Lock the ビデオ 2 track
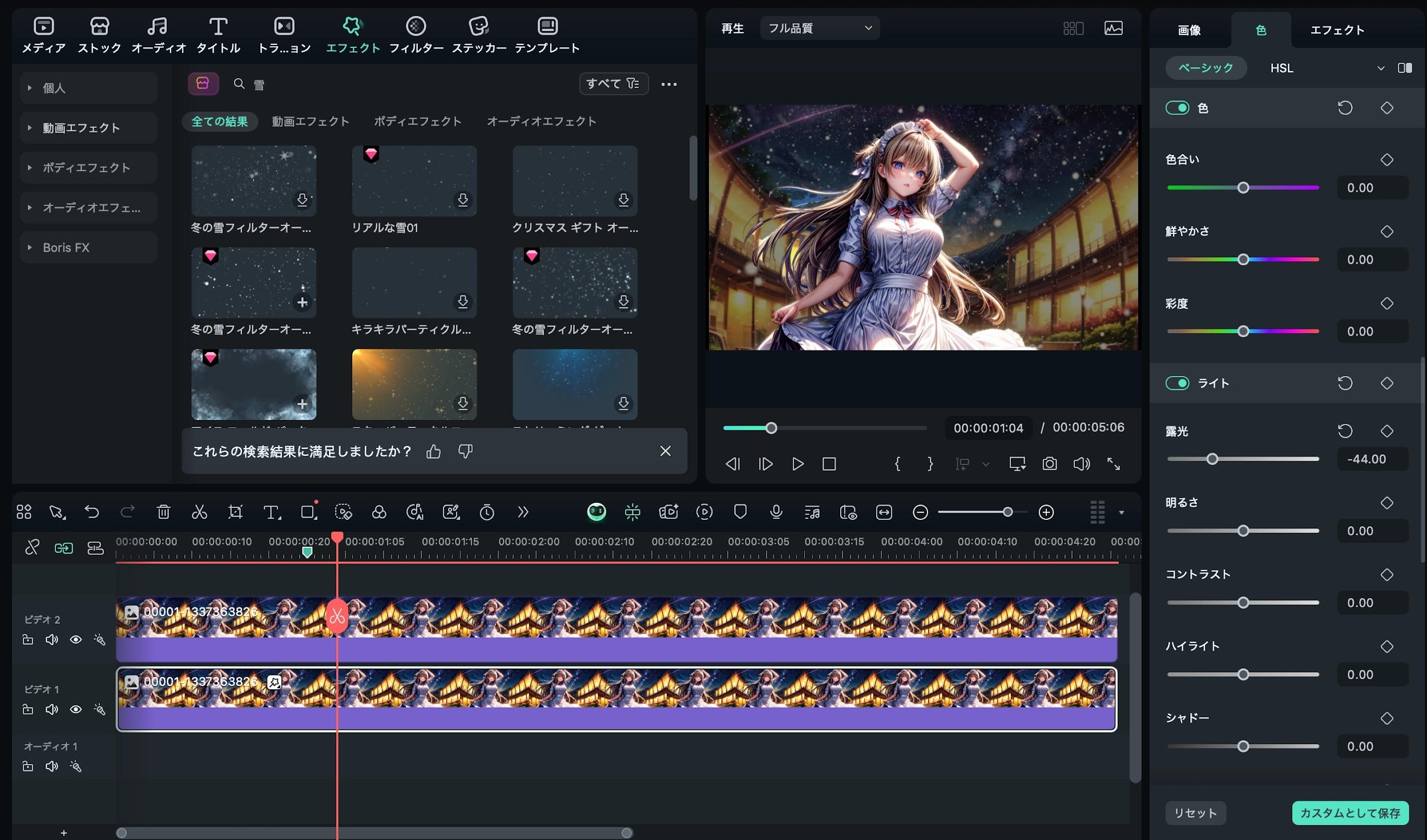Image resolution: width=1427 pixels, height=840 pixels. pos(27,640)
